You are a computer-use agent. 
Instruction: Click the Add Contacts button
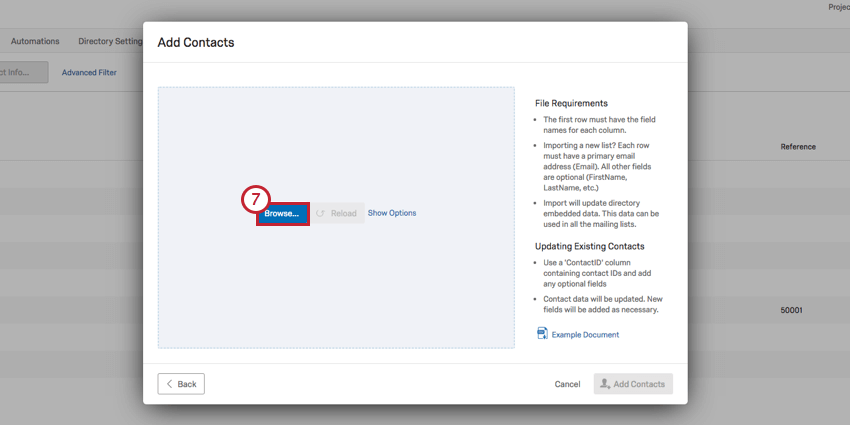[633, 384]
